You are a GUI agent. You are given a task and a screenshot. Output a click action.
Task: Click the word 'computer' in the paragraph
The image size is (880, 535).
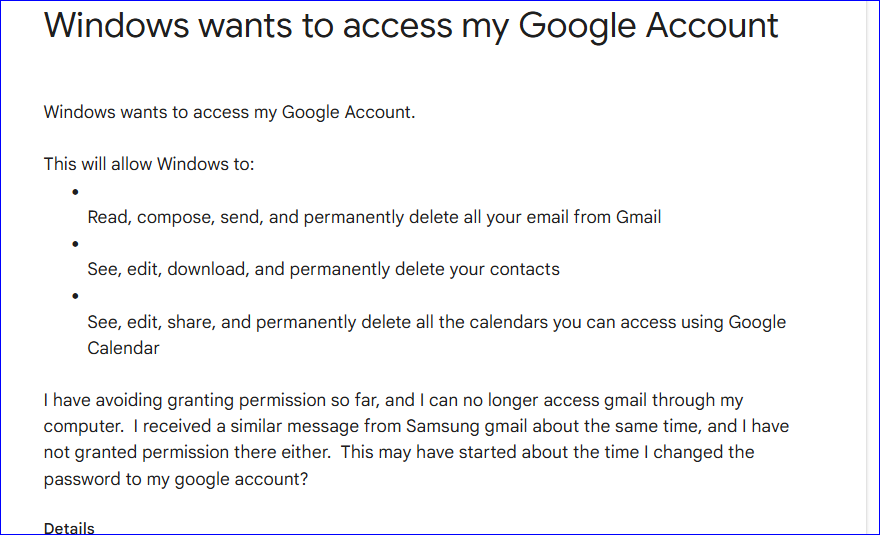click(x=78, y=426)
